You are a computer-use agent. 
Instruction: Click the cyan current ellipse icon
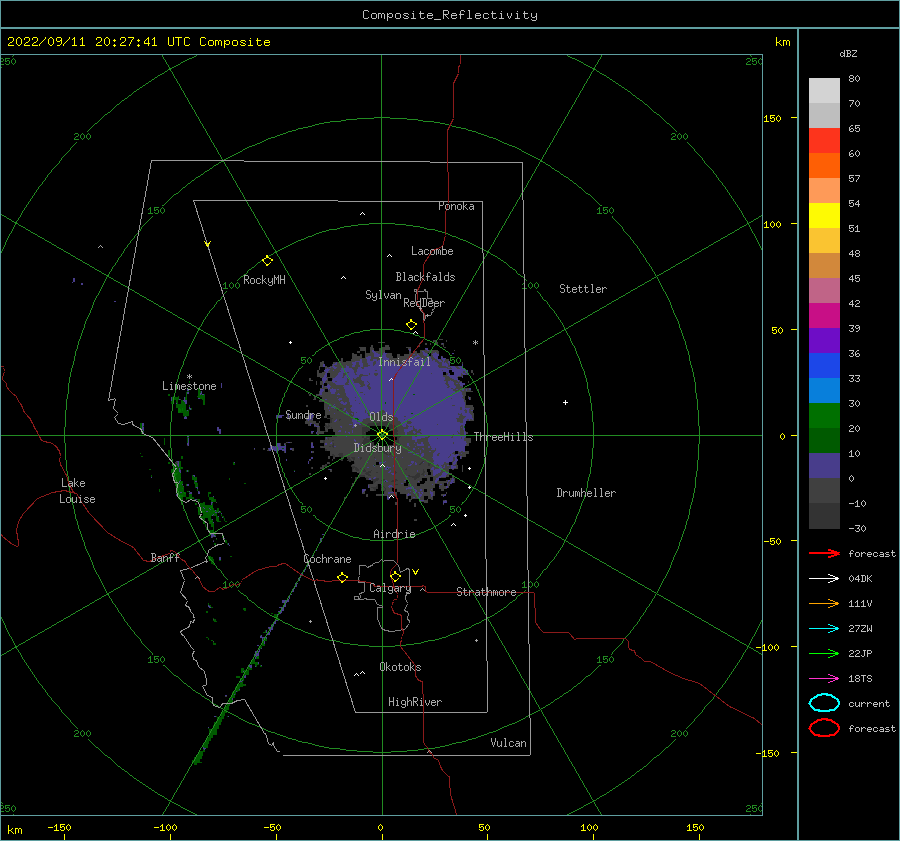(824, 703)
